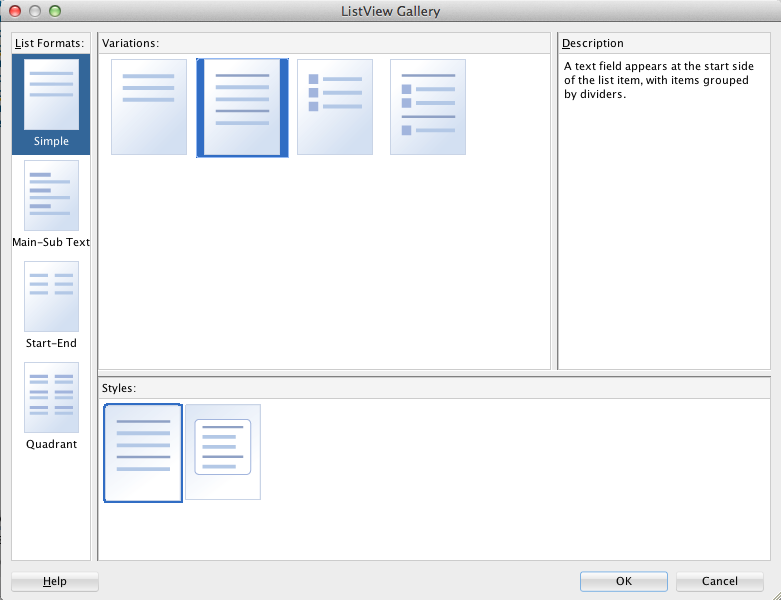Click the Description panel header

(x=663, y=43)
